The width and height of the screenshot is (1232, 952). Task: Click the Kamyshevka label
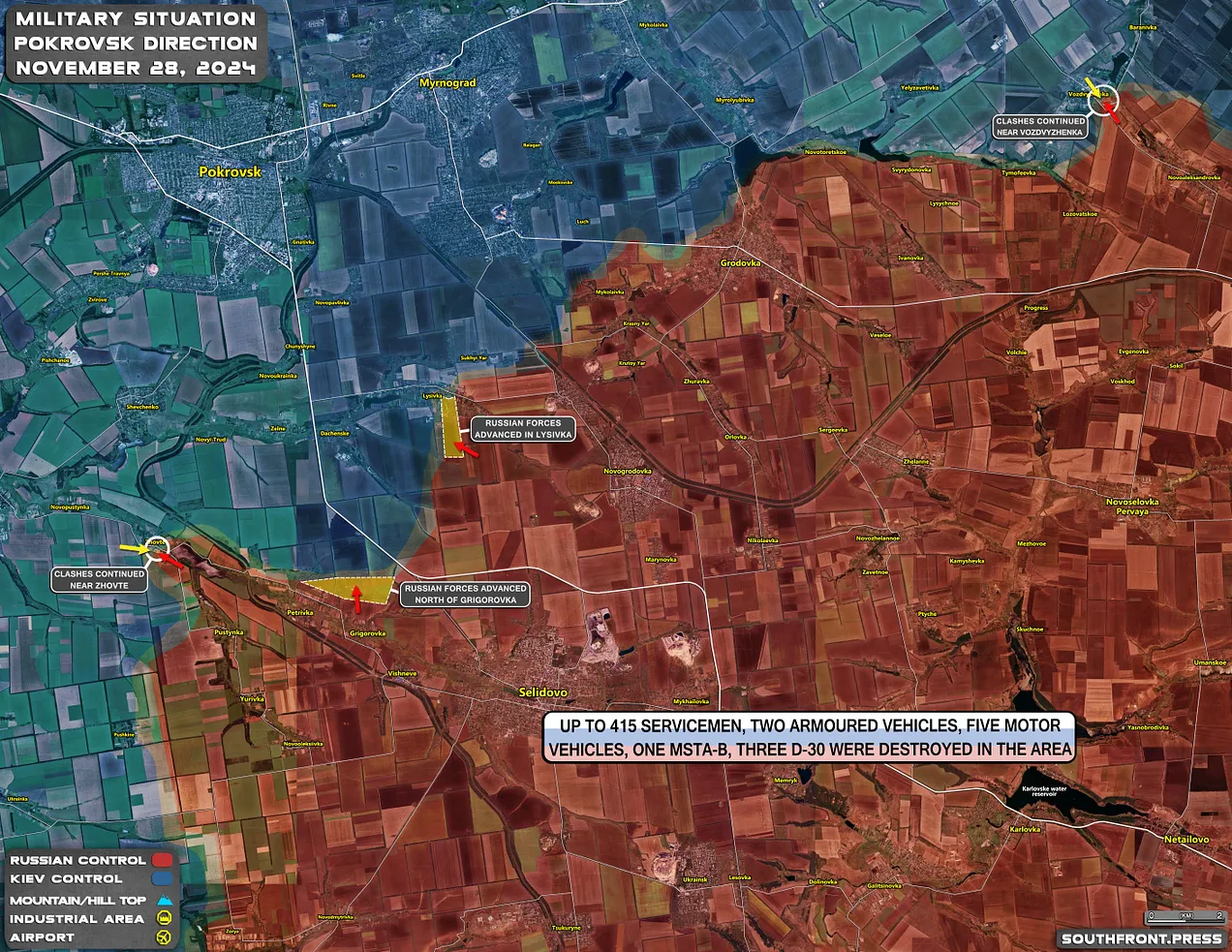[967, 561]
